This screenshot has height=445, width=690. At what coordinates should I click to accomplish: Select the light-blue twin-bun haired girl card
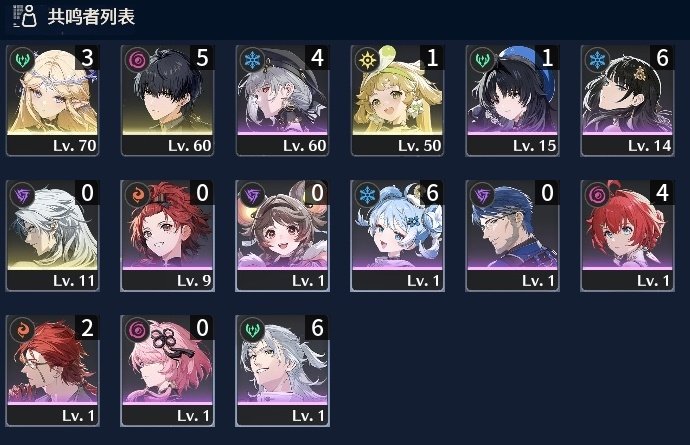[x=397, y=235]
